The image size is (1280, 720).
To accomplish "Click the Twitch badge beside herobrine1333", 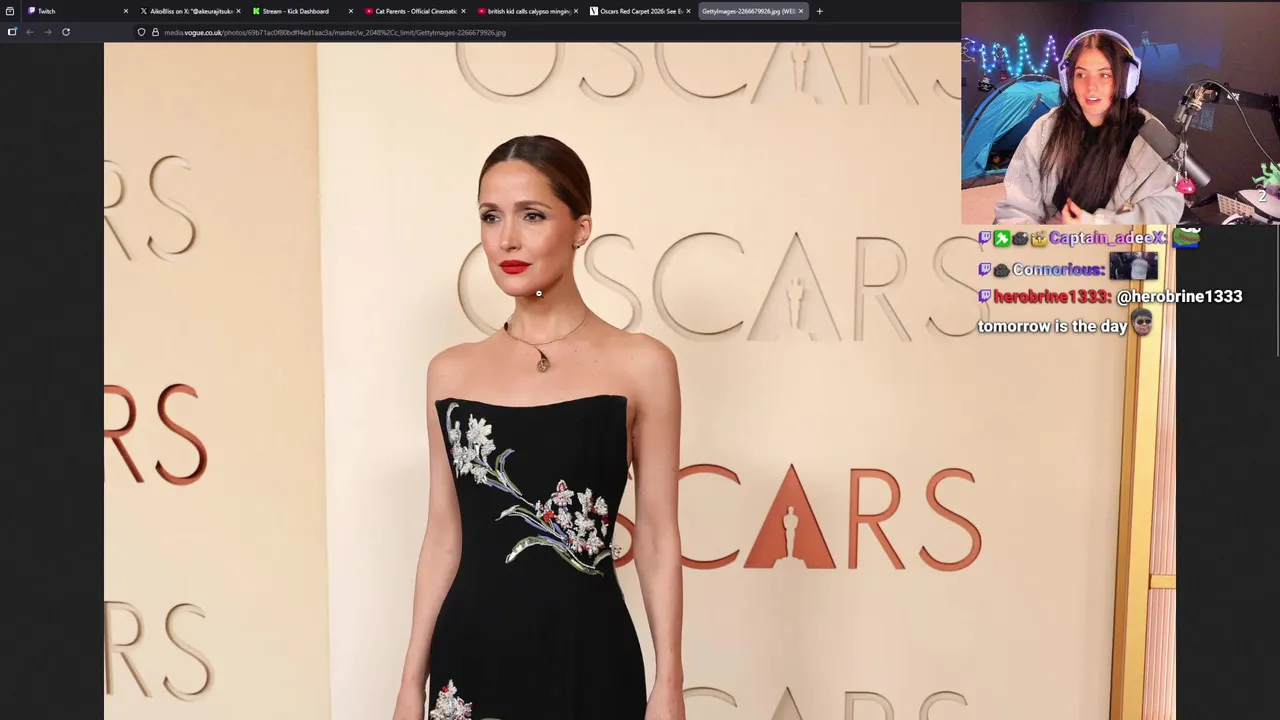I will coord(984,297).
